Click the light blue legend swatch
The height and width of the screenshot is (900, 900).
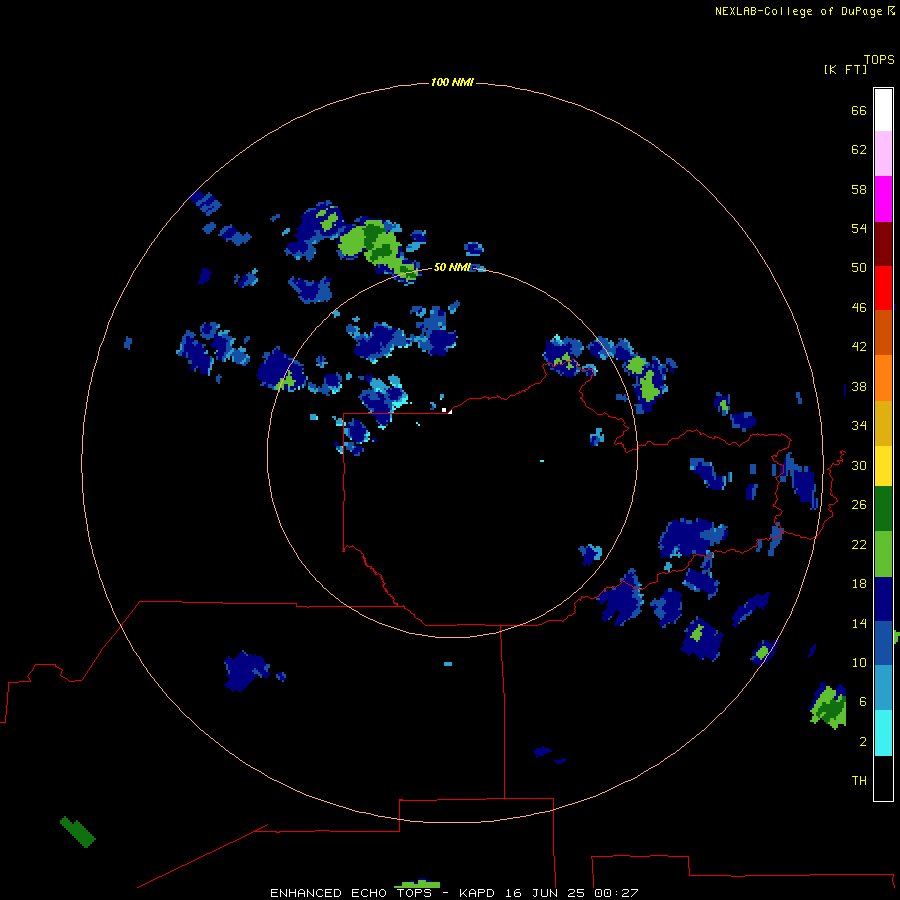coord(883,687)
